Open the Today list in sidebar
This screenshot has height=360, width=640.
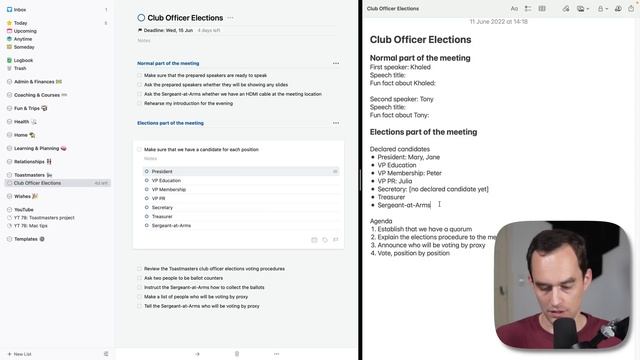tap(20, 23)
